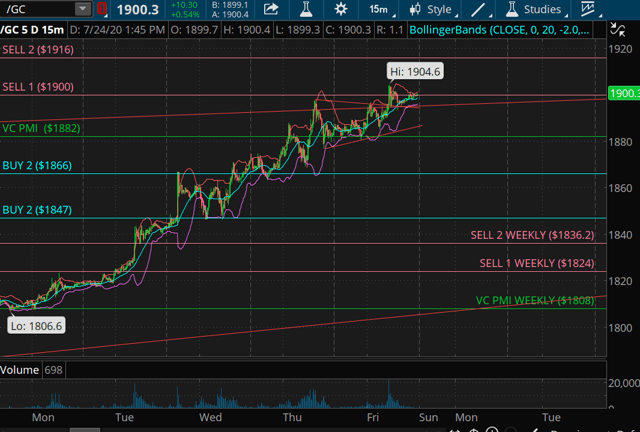The width and height of the screenshot is (640, 432).
Task: Click the 1920 price axis label
Action: pos(620,49)
